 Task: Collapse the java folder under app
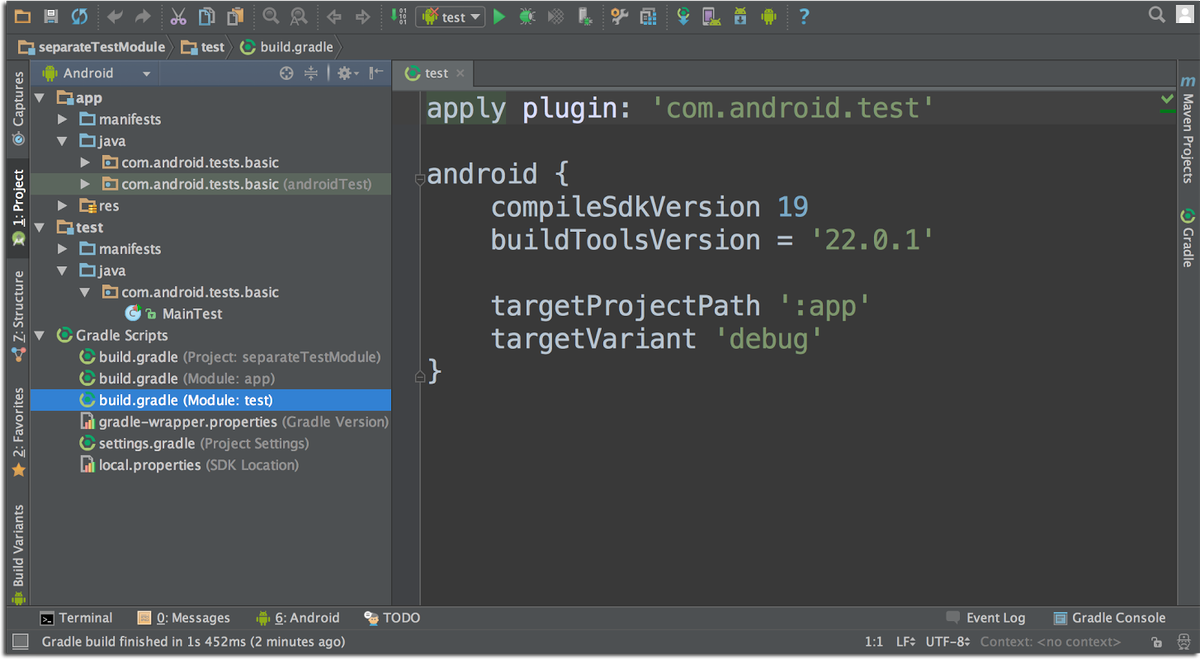[x=62, y=141]
